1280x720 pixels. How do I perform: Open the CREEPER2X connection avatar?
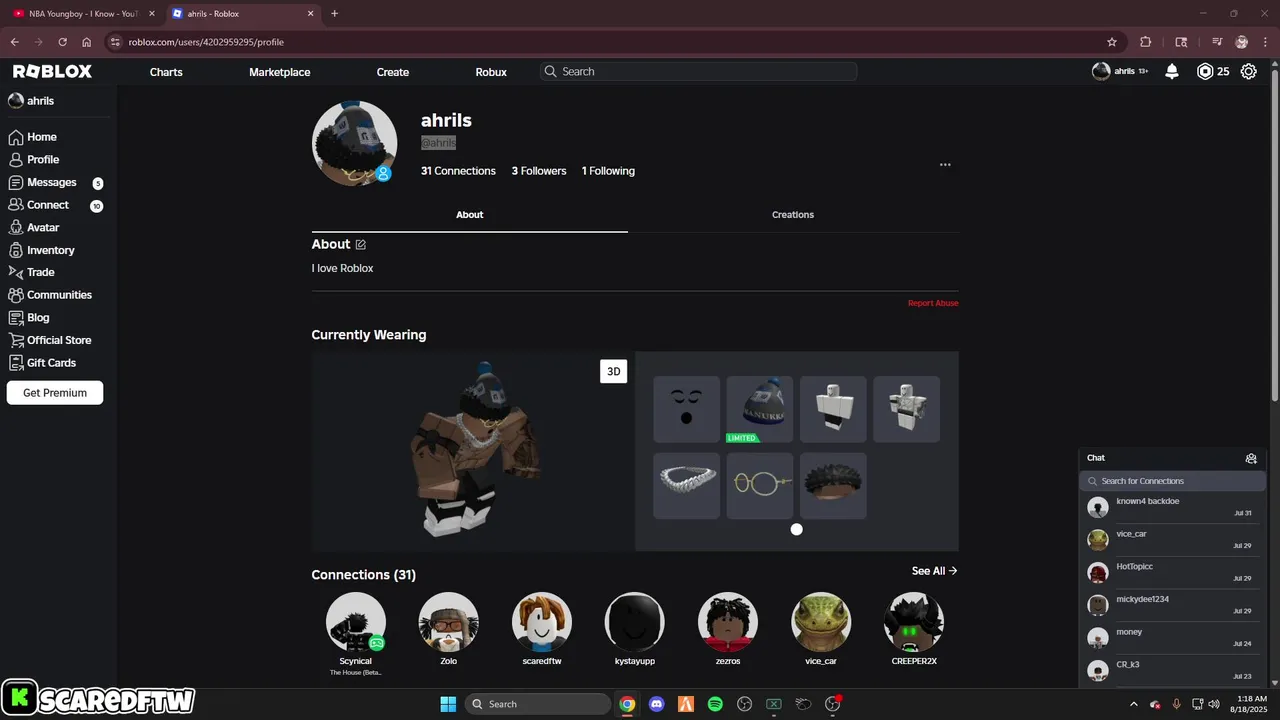click(x=913, y=622)
